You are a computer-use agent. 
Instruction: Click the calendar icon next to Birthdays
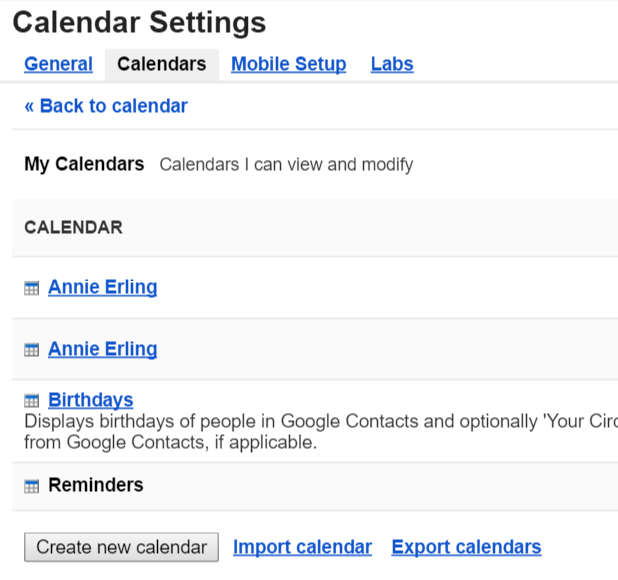[32, 401]
